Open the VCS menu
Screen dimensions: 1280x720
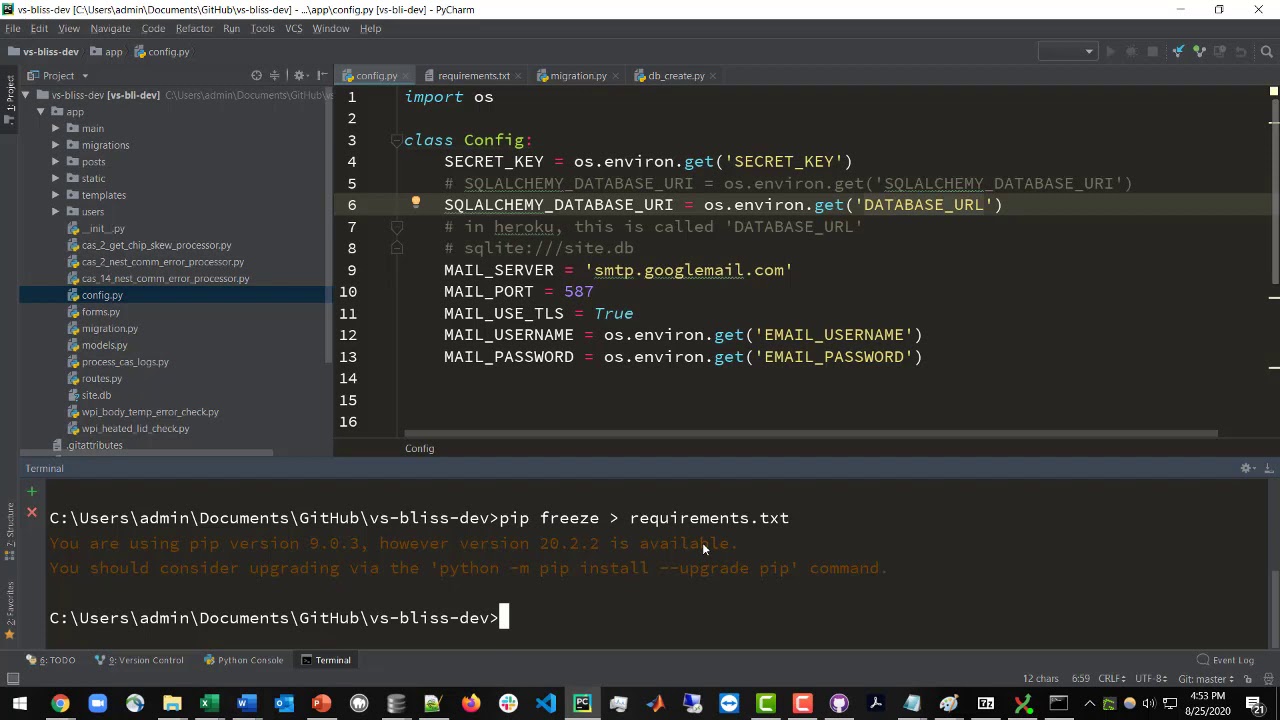(294, 28)
